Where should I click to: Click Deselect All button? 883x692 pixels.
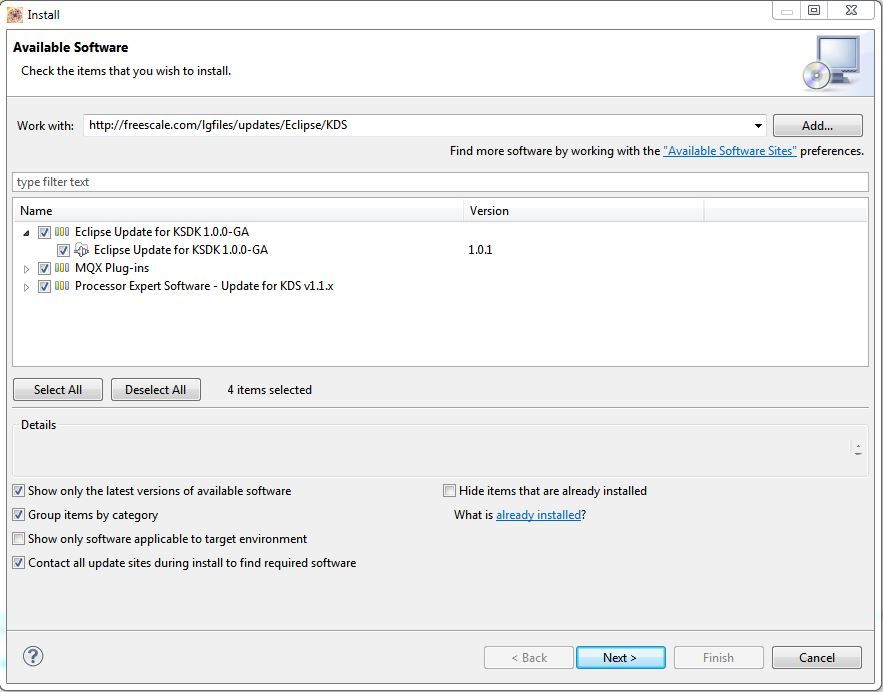pyautogui.click(x=155, y=390)
